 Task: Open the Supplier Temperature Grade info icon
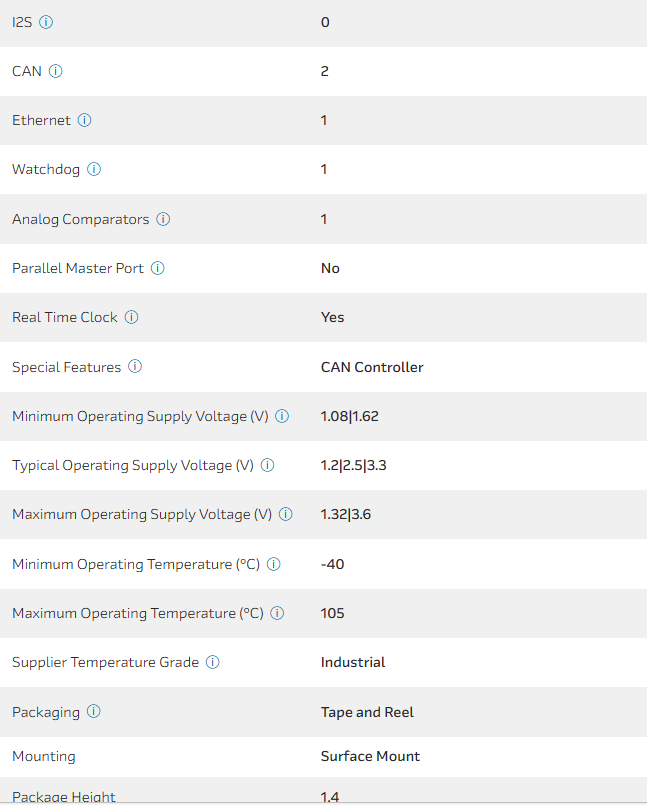213,662
